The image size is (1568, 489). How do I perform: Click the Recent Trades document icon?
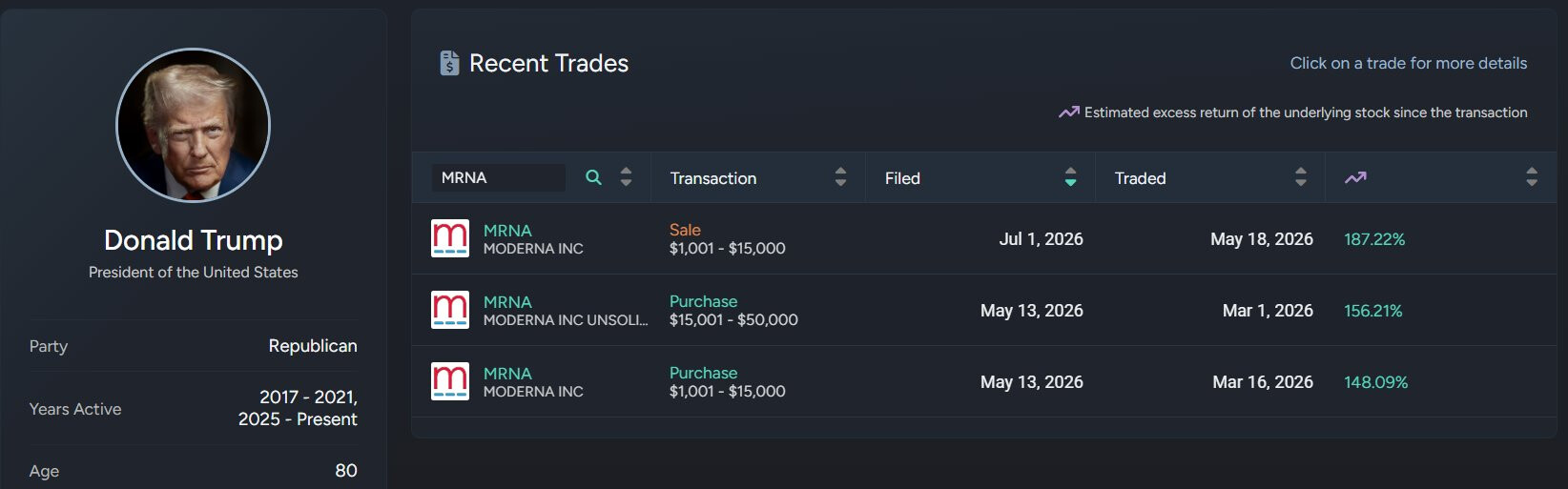click(x=449, y=63)
